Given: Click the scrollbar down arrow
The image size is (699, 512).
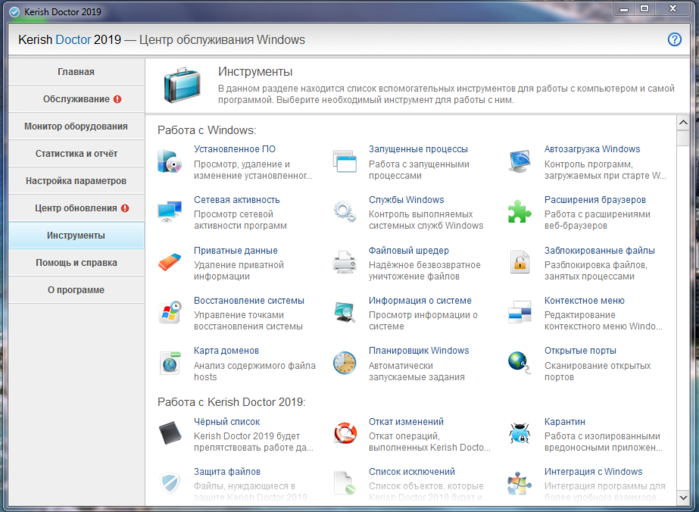Looking at the screenshot, I should point(683,498).
